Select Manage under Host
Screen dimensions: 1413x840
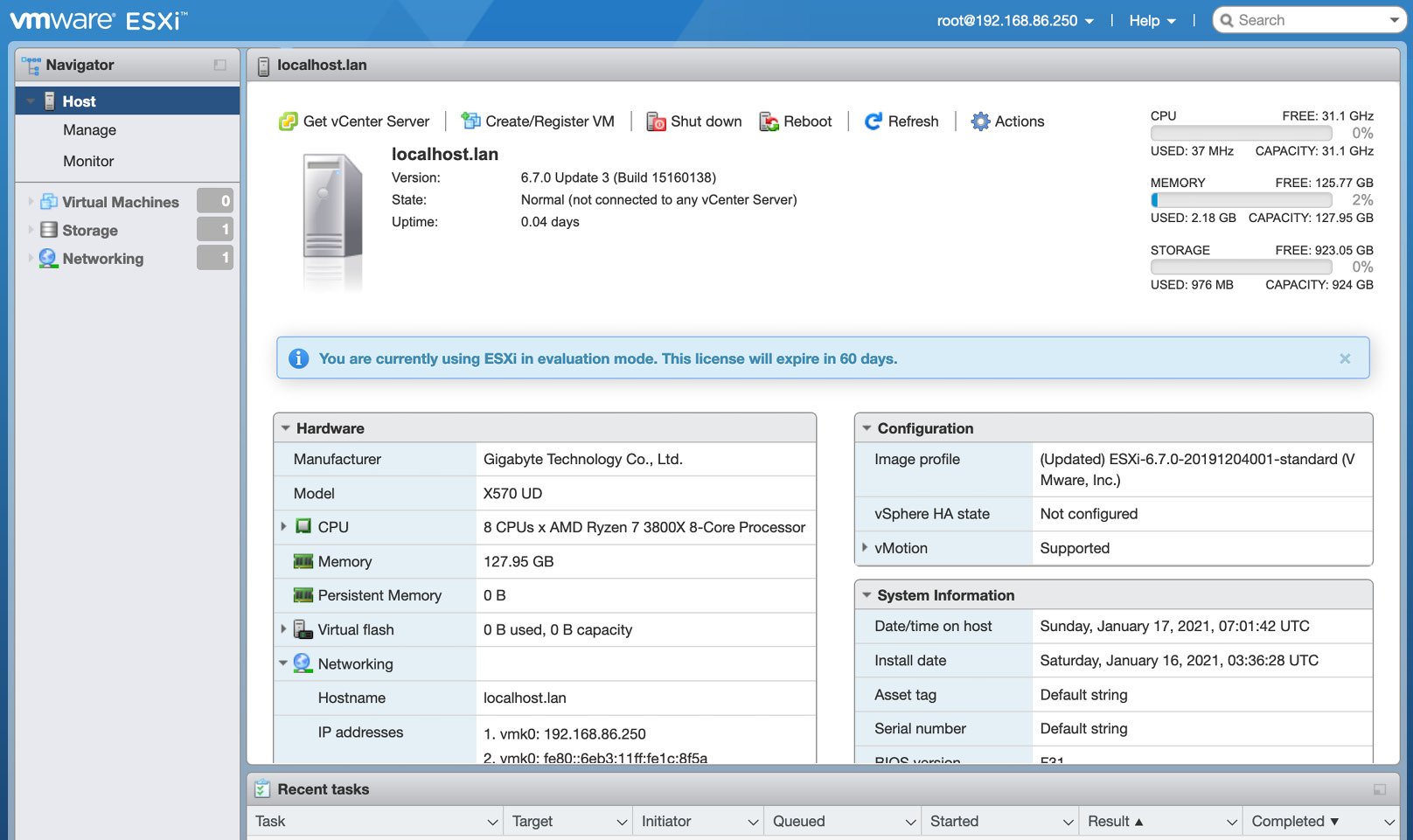click(x=89, y=130)
